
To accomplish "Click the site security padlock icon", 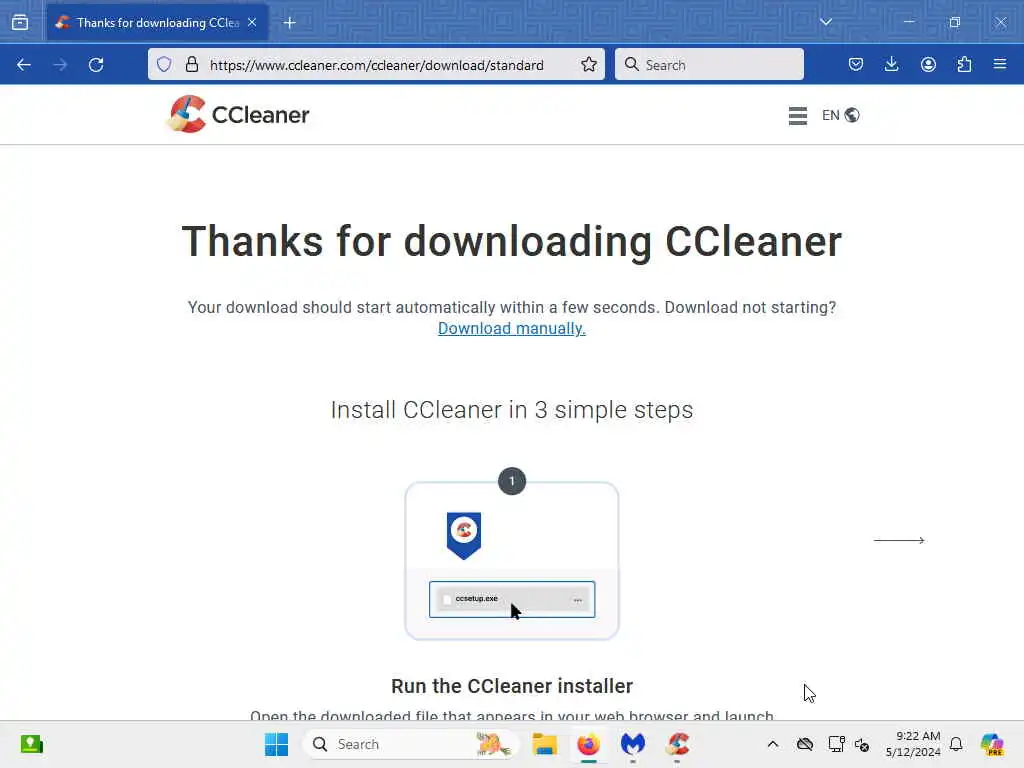I will point(191,65).
